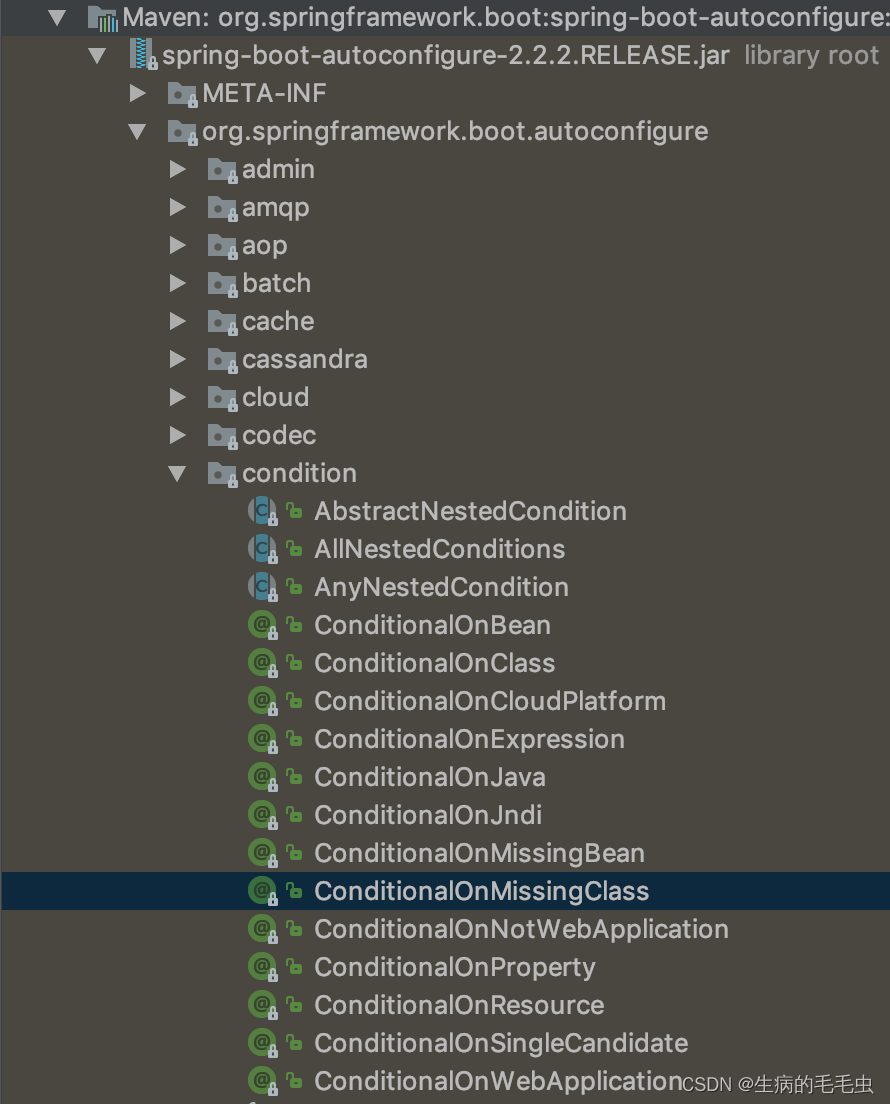Select ConditionalOnSingleCandidate entry
The height and width of the screenshot is (1104, 890).
click(x=501, y=1043)
